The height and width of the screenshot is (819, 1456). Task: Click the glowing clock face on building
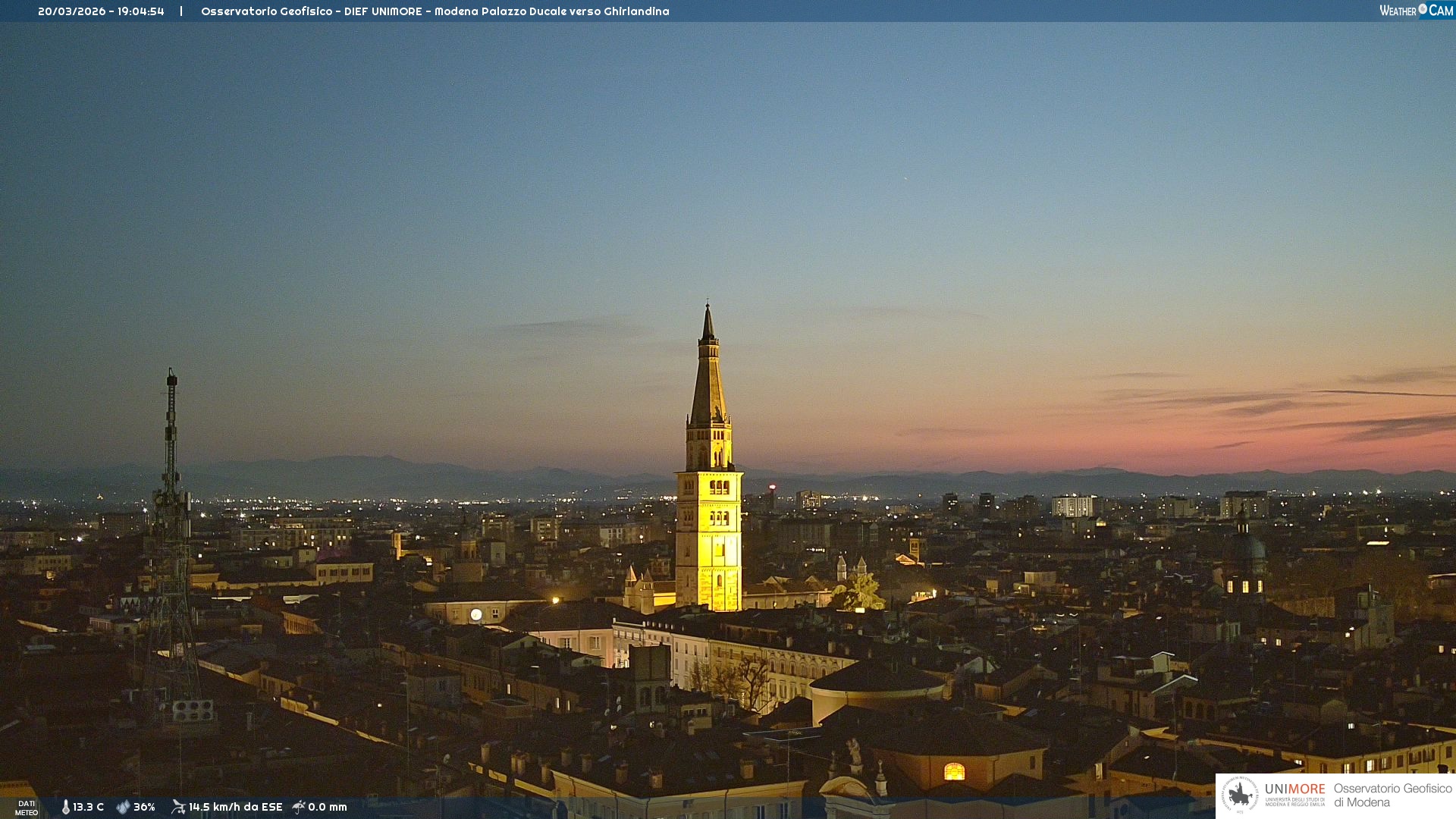[x=476, y=614]
